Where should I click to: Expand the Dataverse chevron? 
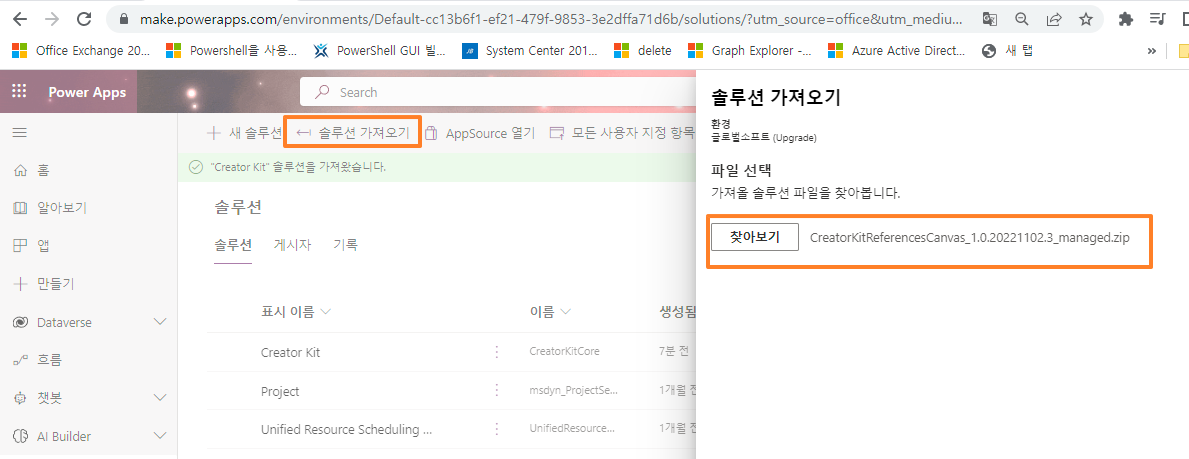point(160,322)
